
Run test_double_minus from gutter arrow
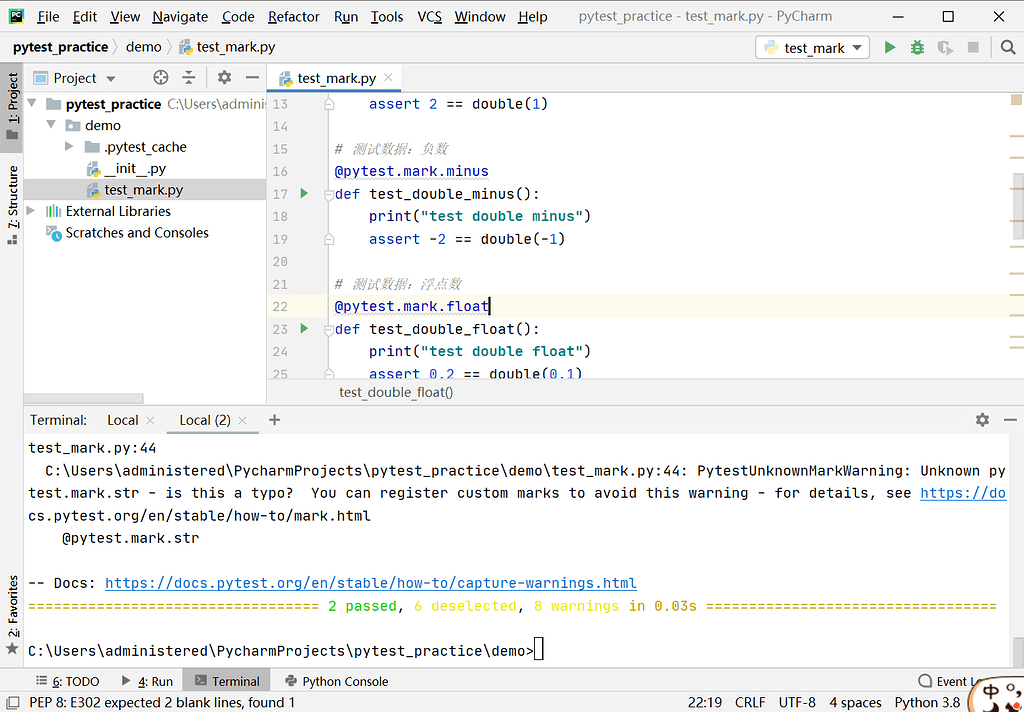pos(304,194)
